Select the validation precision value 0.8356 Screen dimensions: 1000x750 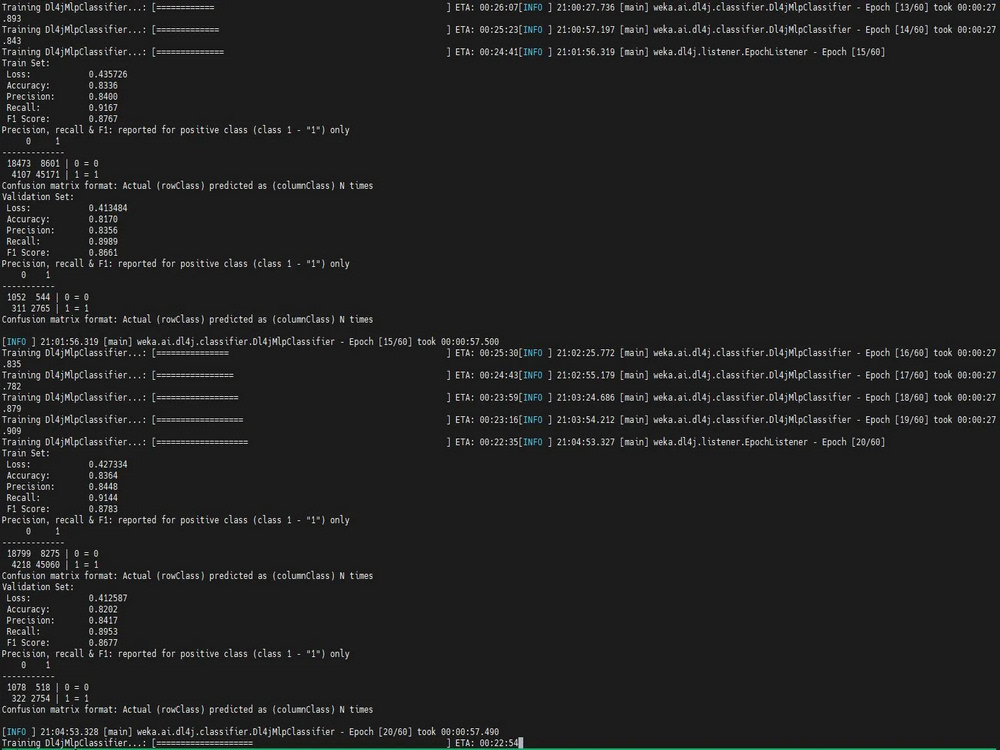[103, 230]
